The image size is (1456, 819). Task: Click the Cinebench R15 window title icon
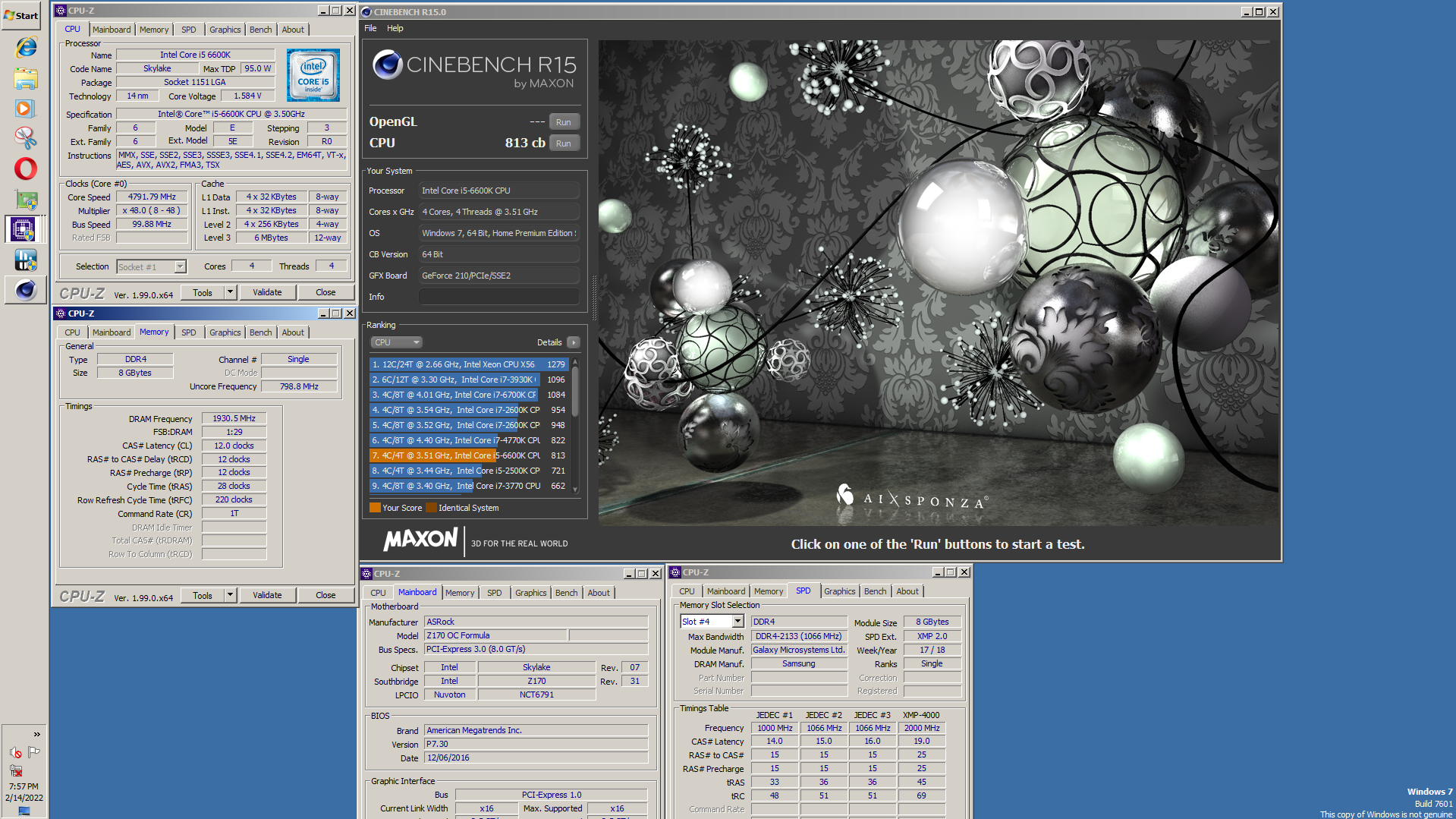tap(366, 12)
